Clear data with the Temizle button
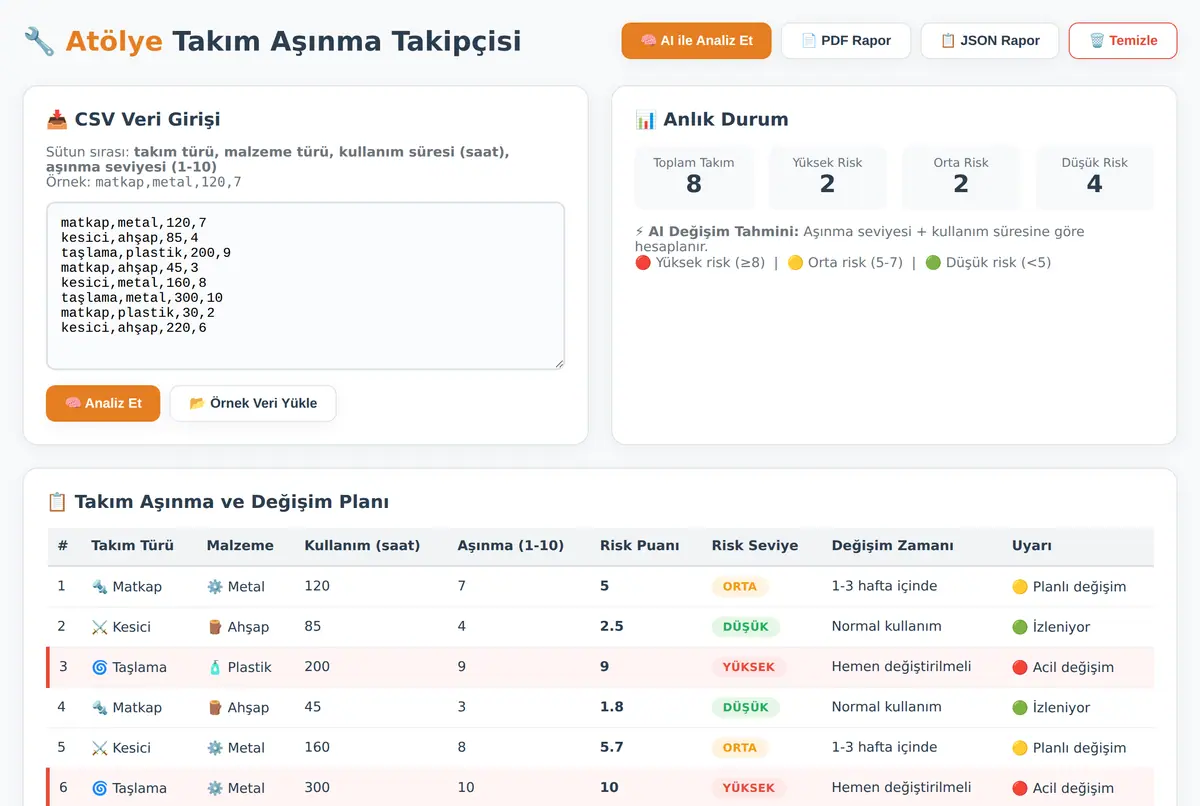This screenshot has width=1200, height=806. click(1123, 41)
